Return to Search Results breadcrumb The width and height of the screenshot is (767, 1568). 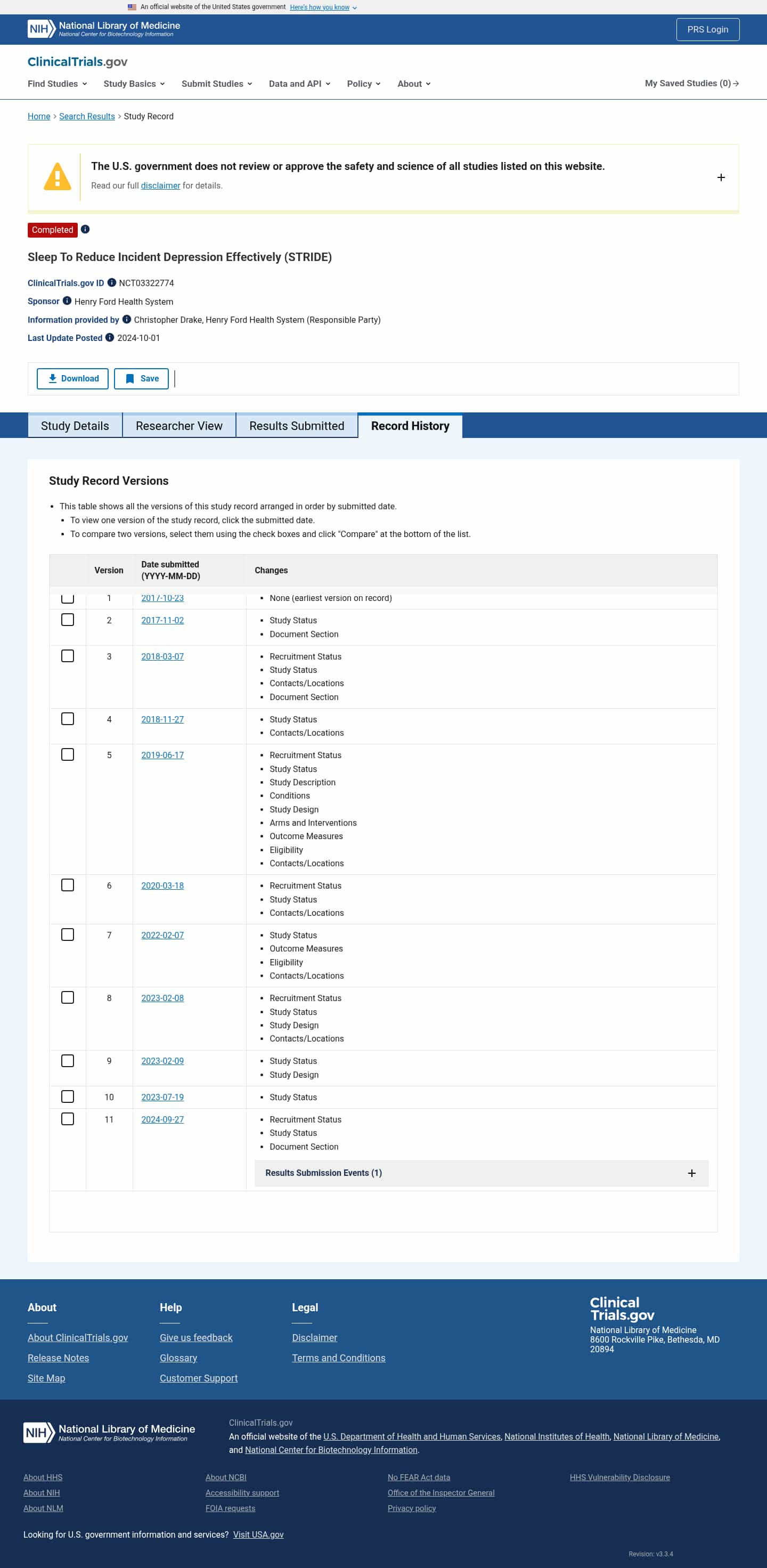coord(87,116)
